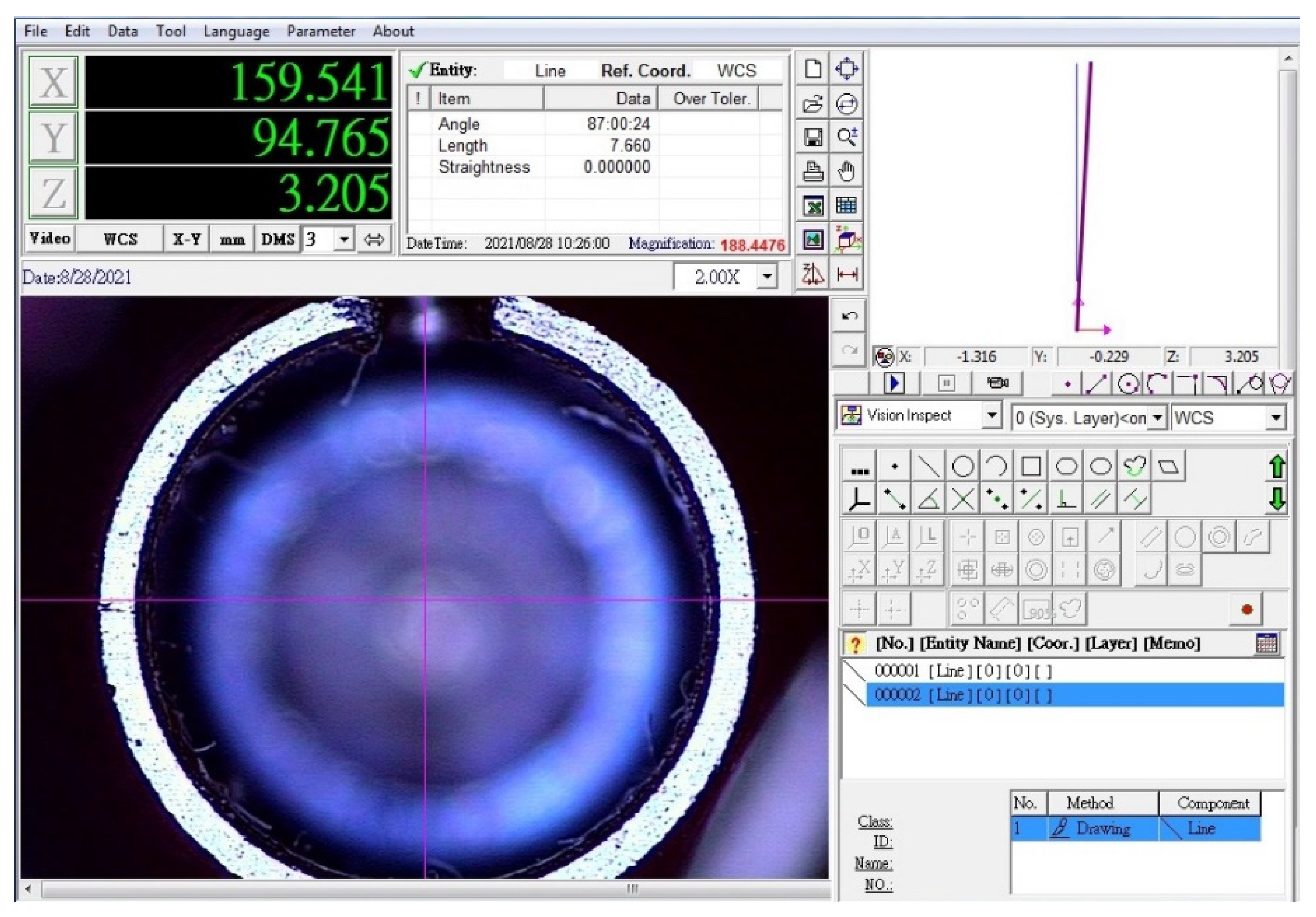
Task: Select the pan hand tool
Action: [847, 171]
